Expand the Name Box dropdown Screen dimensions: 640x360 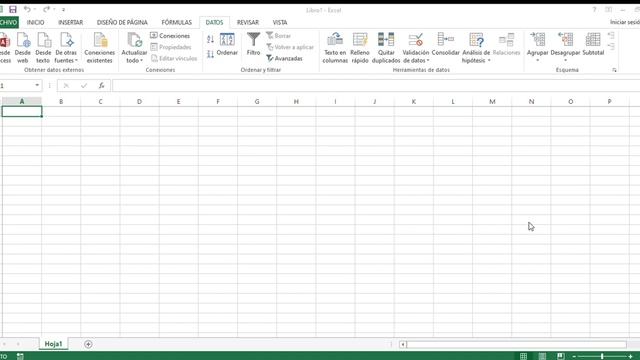[x=37, y=85]
